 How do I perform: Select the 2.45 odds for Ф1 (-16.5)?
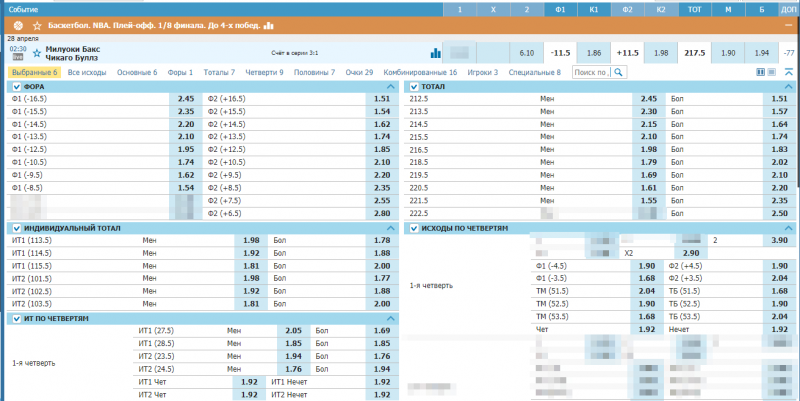click(x=186, y=99)
